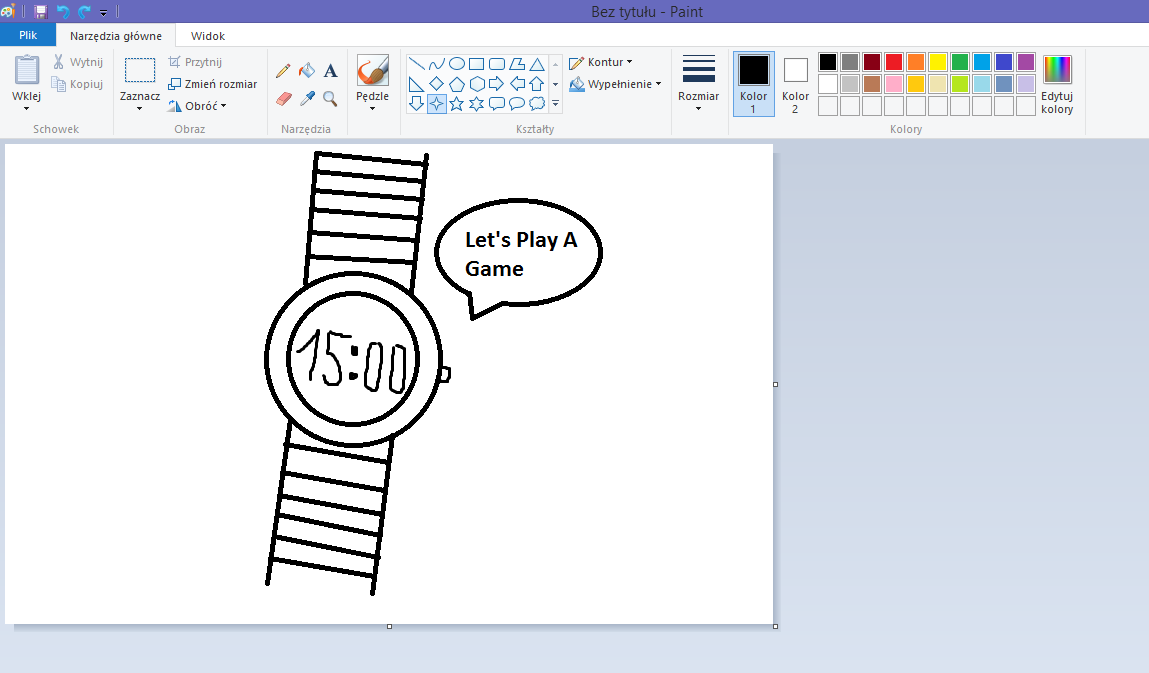
Task: Choose the Oval callout shape
Action: pyautogui.click(x=517, y=103)
